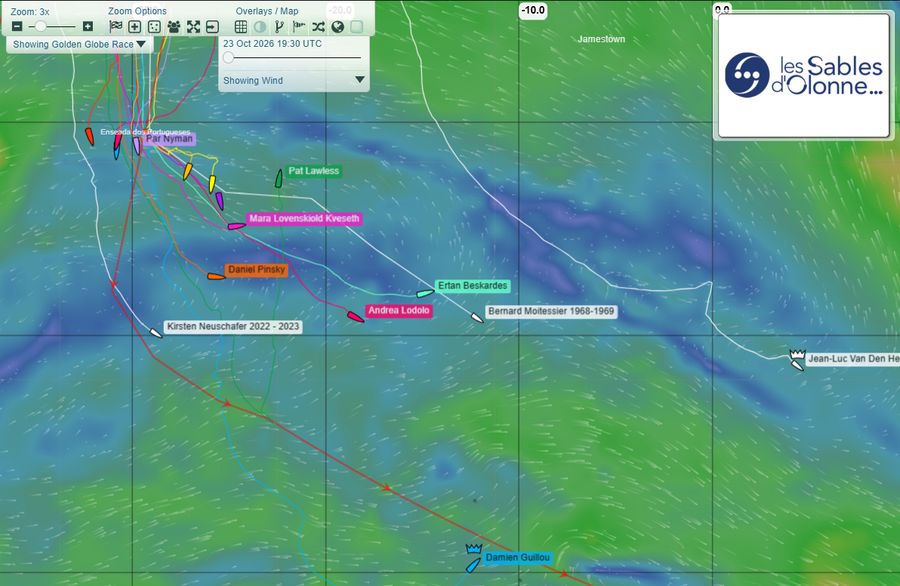The width and height of the screenshot is (900, 586).
Task: Toggle the grid overlay icon
Action: point(241,26)
